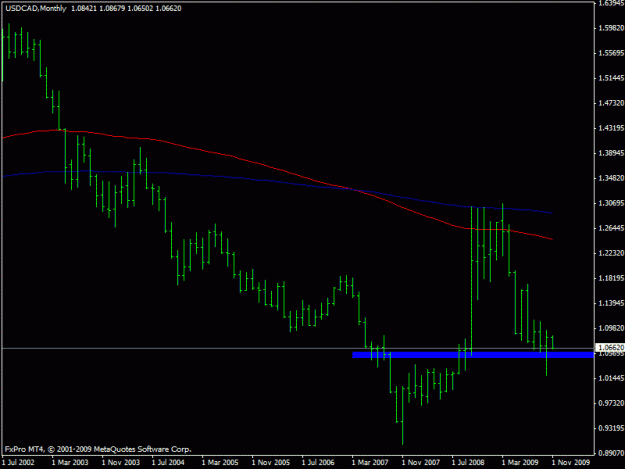625x469 pixels.
Task: Click price axis label 1.38945
Action: (611, 153)
